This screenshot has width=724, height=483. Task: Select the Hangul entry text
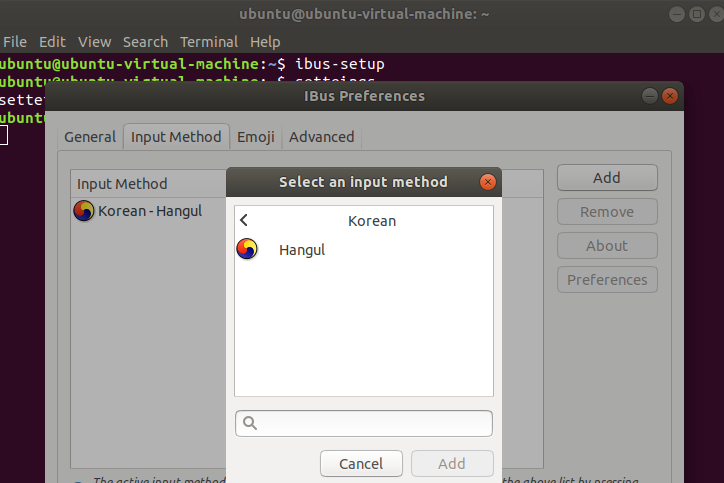(x=302, y=250)
